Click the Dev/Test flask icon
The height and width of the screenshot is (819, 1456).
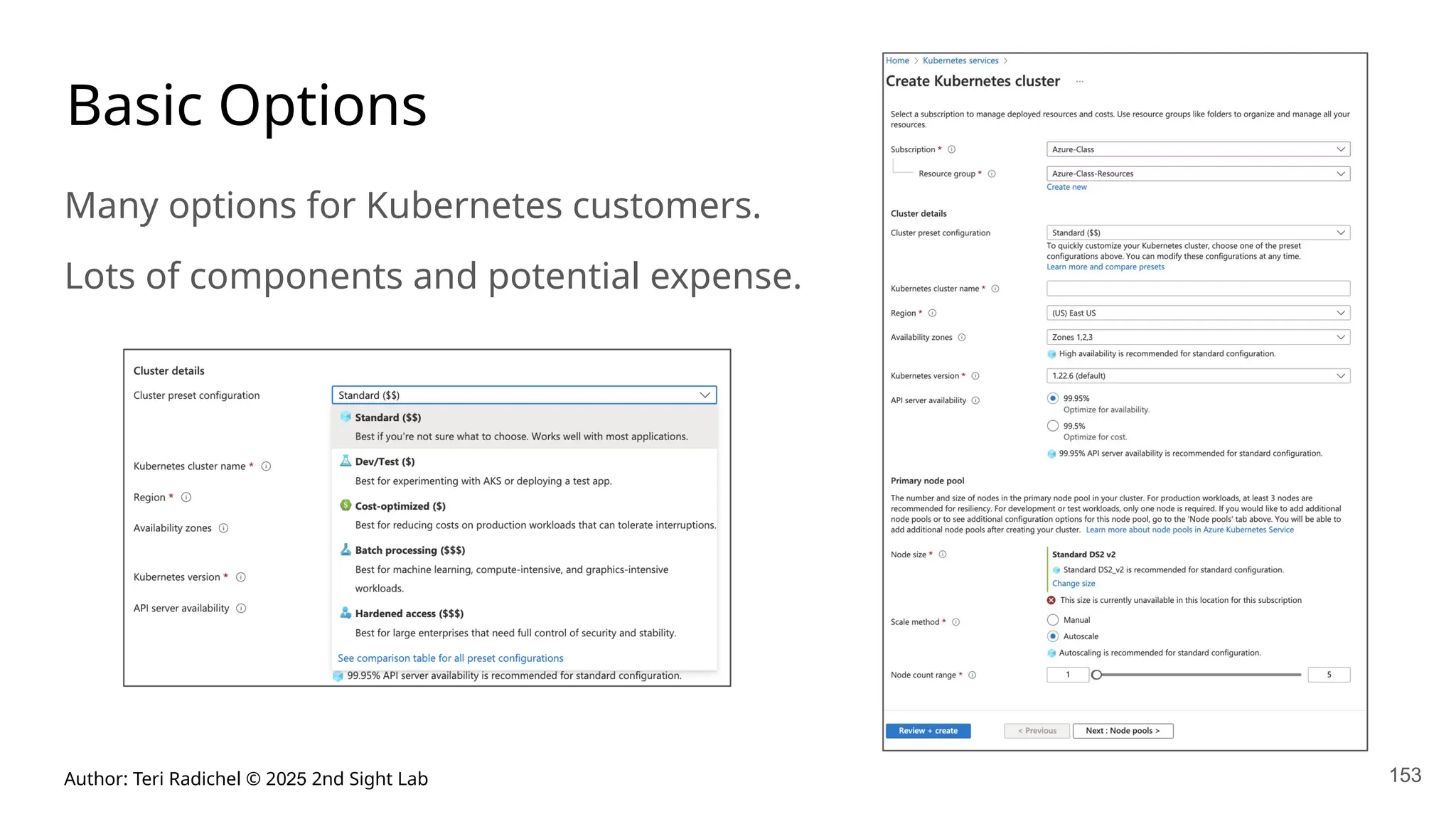coord(346,461)
